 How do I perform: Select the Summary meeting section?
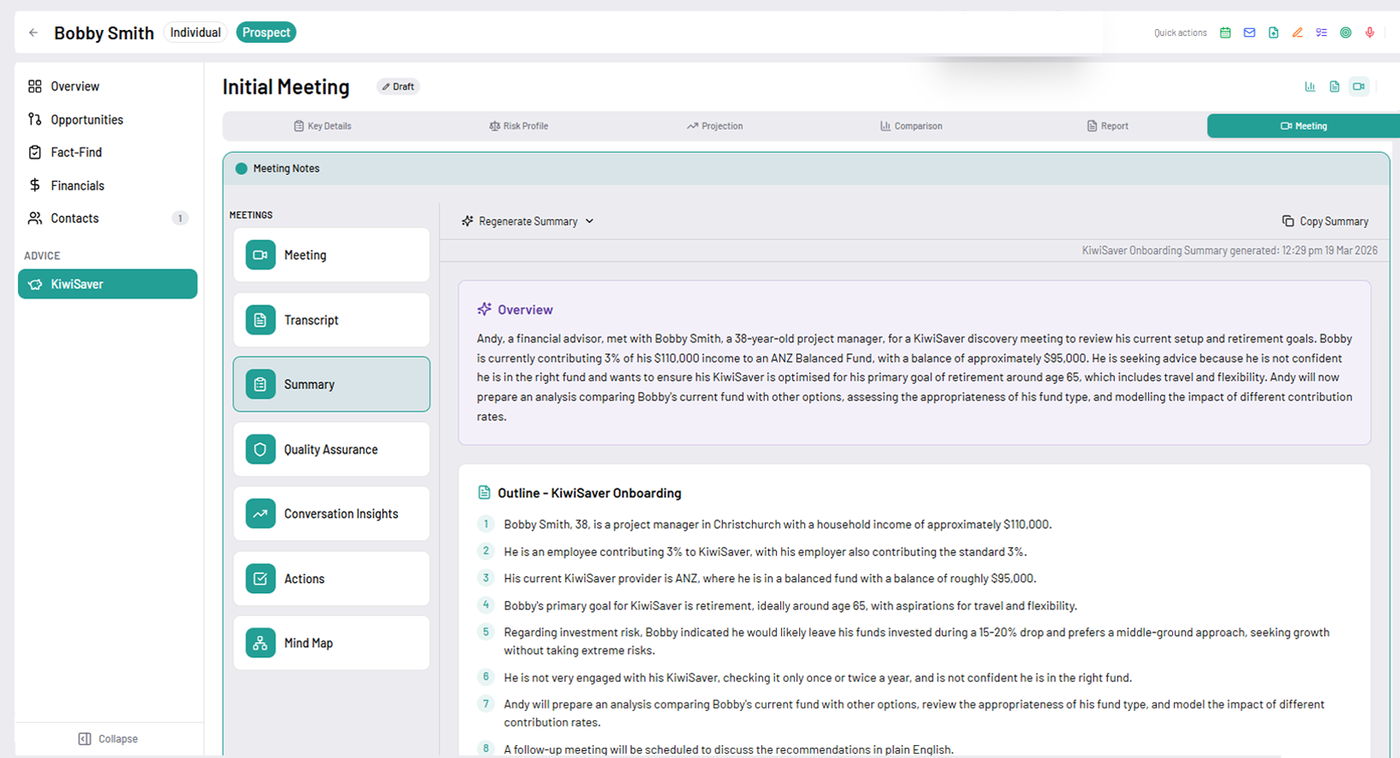tap(331, 384)
